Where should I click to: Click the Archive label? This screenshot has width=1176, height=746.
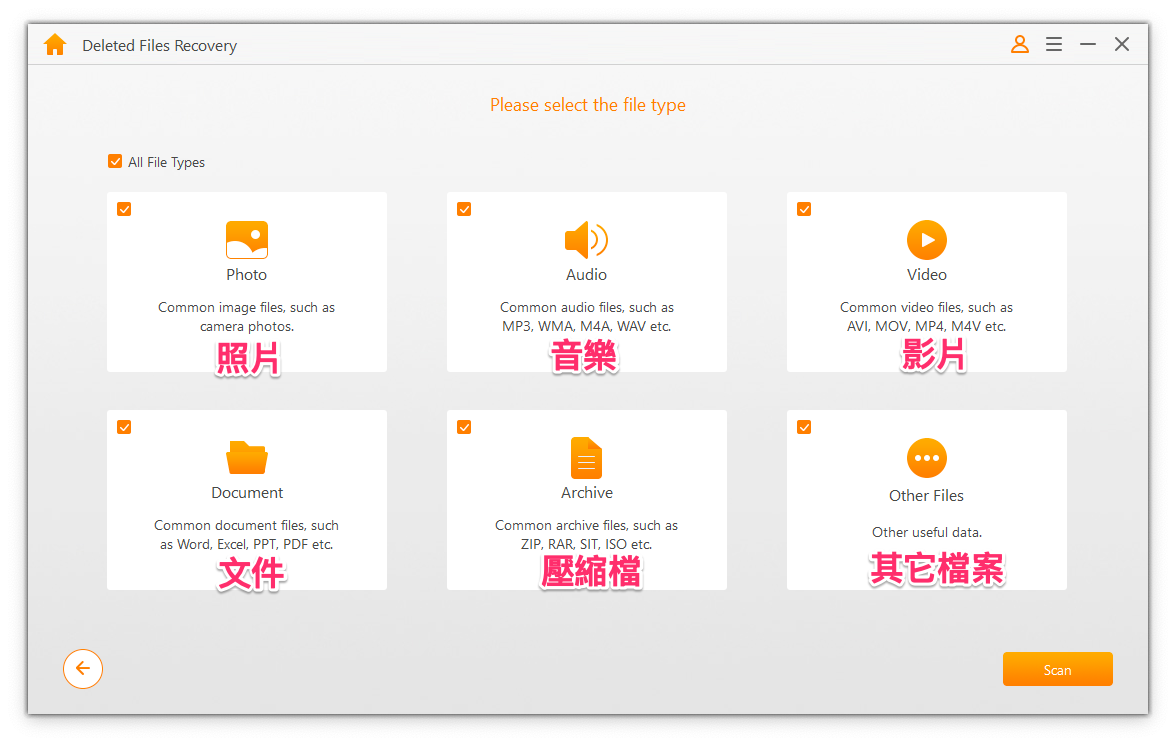(x=586, y=493)
